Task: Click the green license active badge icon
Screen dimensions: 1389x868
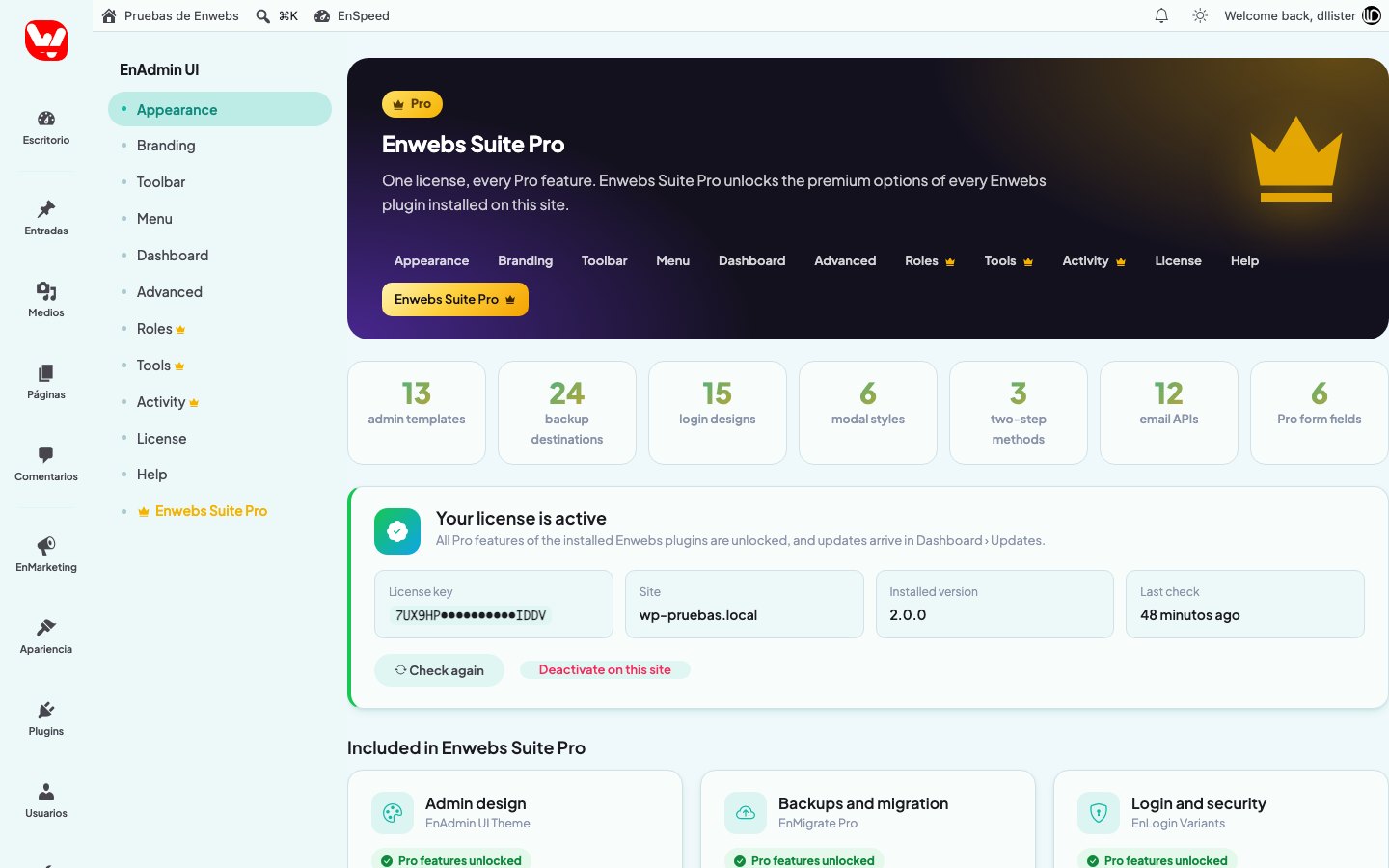Action: (x=397, y=531)
